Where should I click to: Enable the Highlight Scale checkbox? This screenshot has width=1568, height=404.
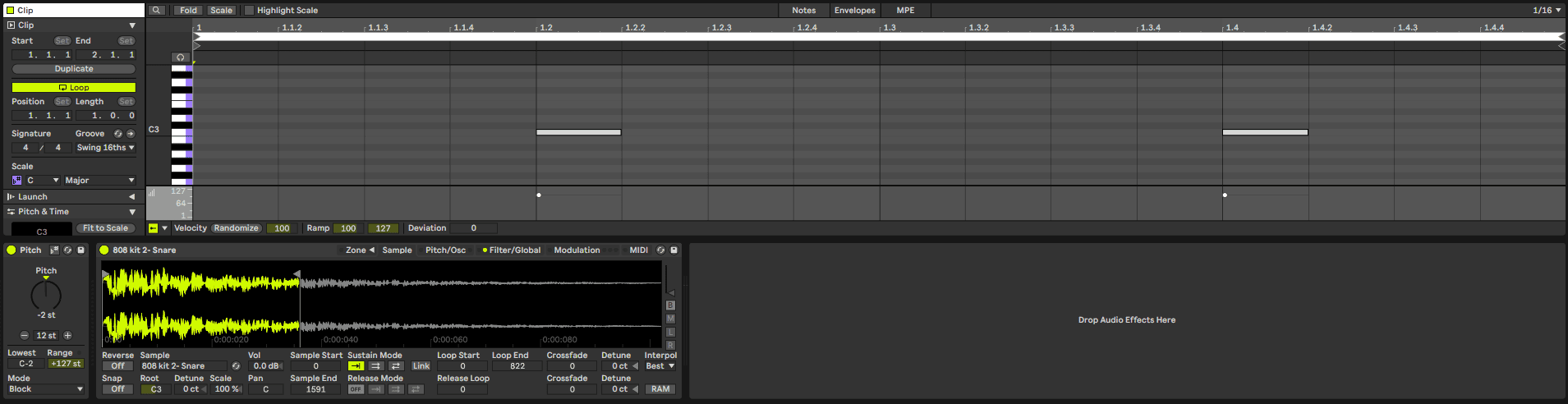[x=250, y=11]
